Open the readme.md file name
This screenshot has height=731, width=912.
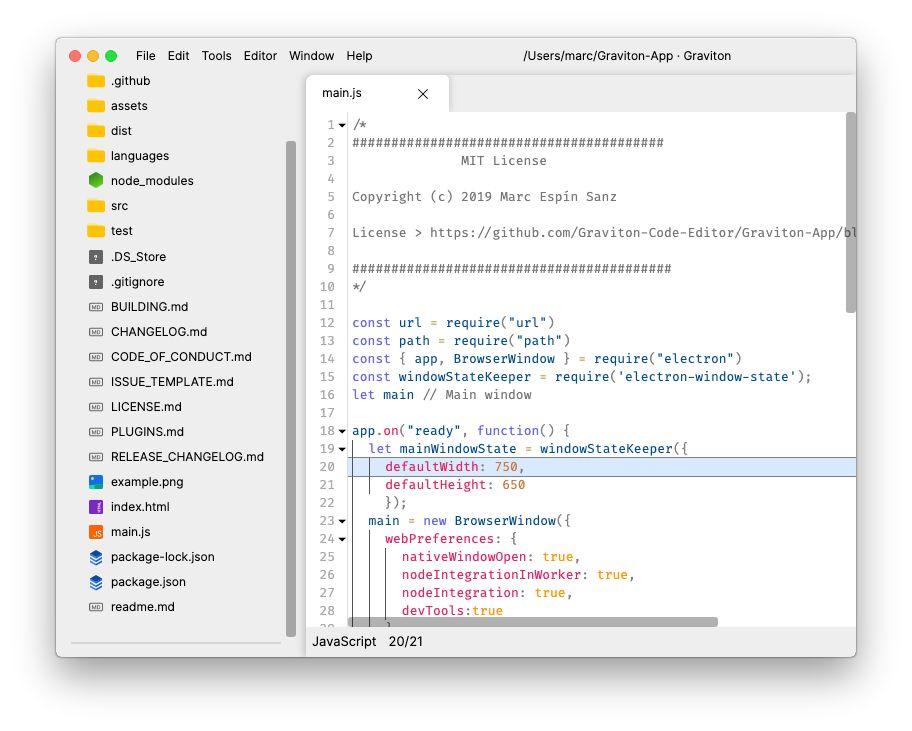[142, 607]
